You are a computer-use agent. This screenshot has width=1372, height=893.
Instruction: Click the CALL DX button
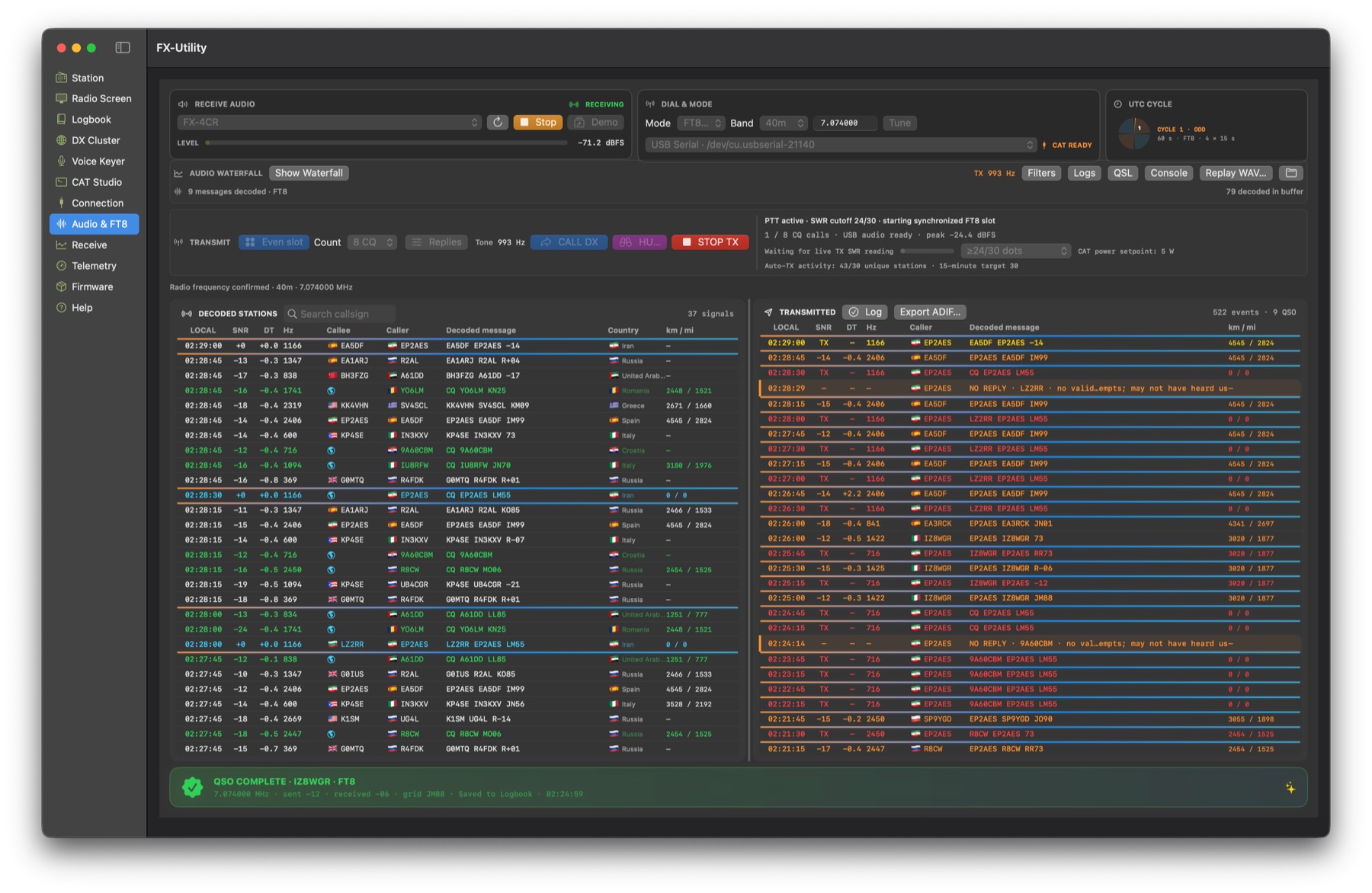coord(569,242)
